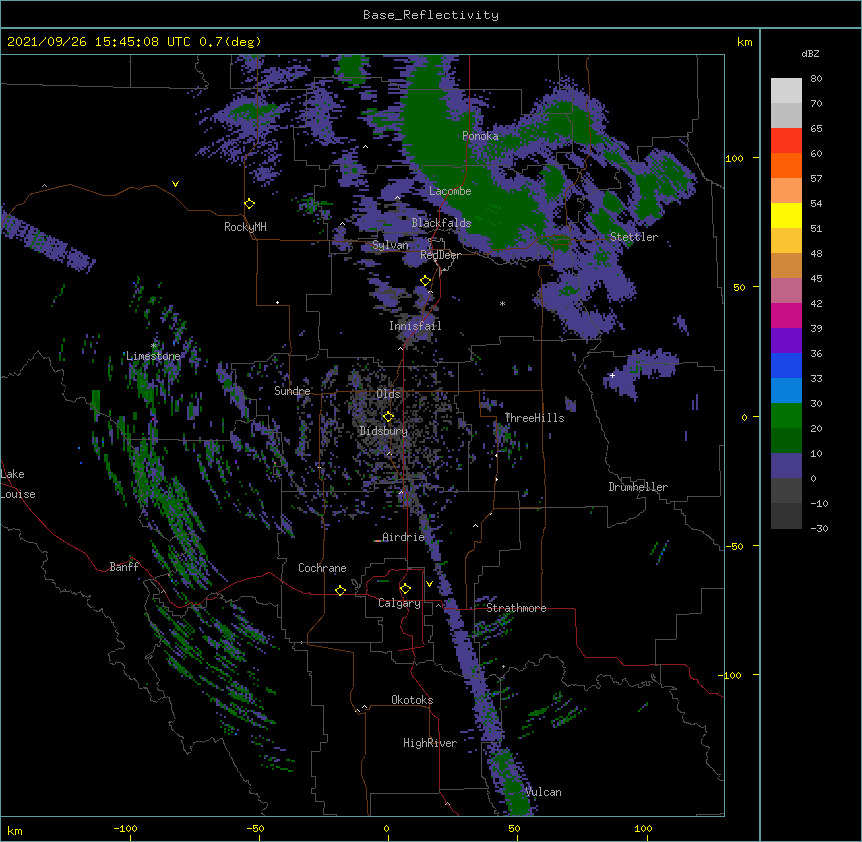Image resolution: width=862 pixels, height=842 pixels.
Task: Click the Drumheller label
Action: 638,487
